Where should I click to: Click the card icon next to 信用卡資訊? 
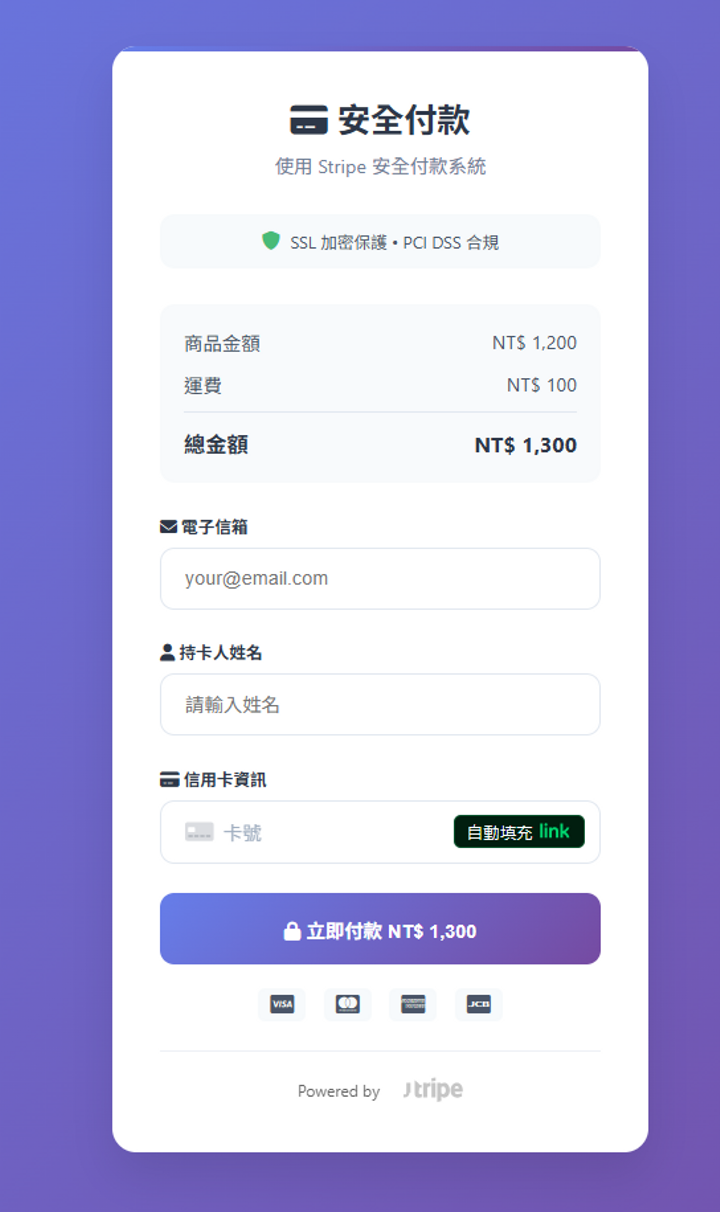tap(169, 779)
